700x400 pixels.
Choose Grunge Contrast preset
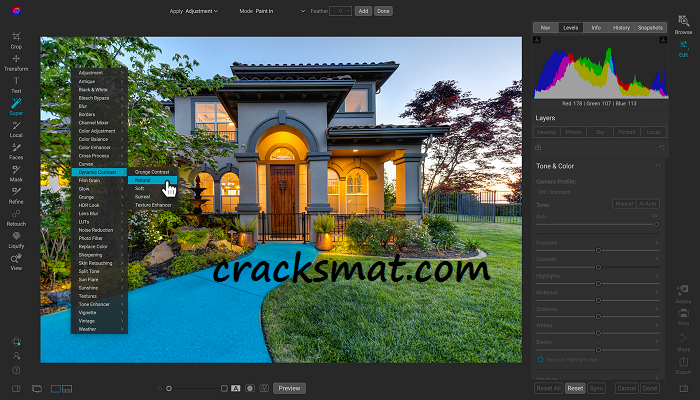[x=153, y=172]
